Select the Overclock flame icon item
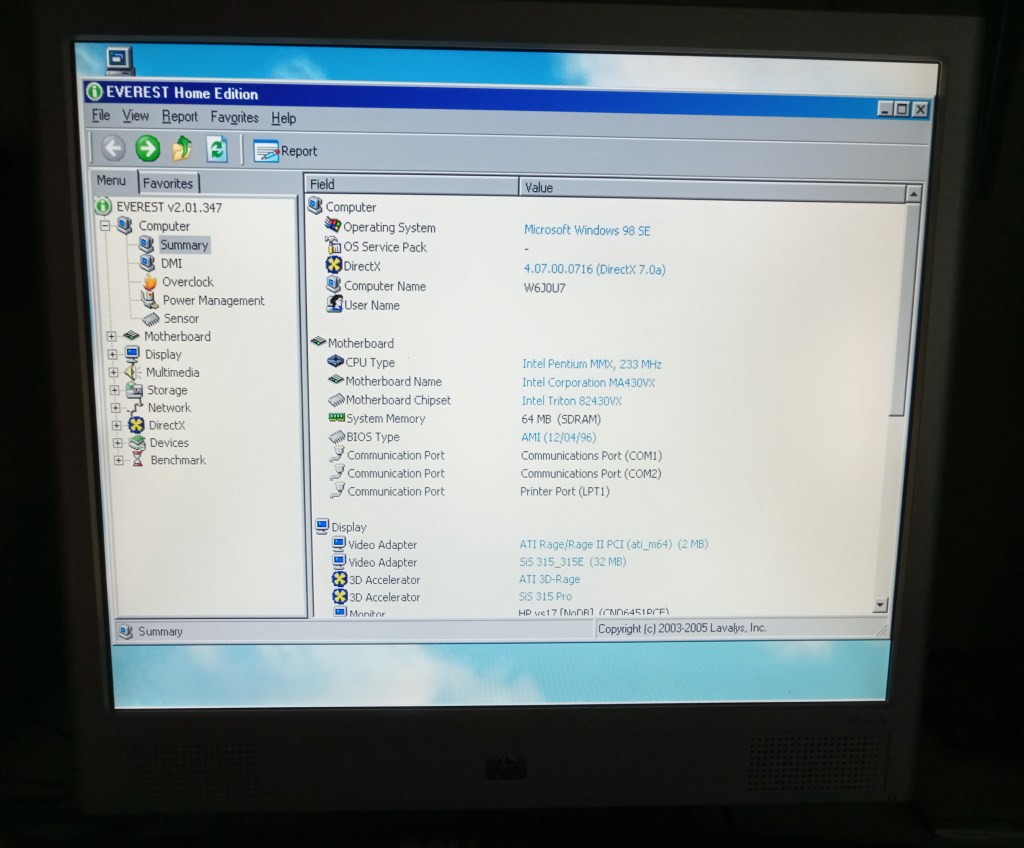This screenshot has width=1024, height=848. 187,282
